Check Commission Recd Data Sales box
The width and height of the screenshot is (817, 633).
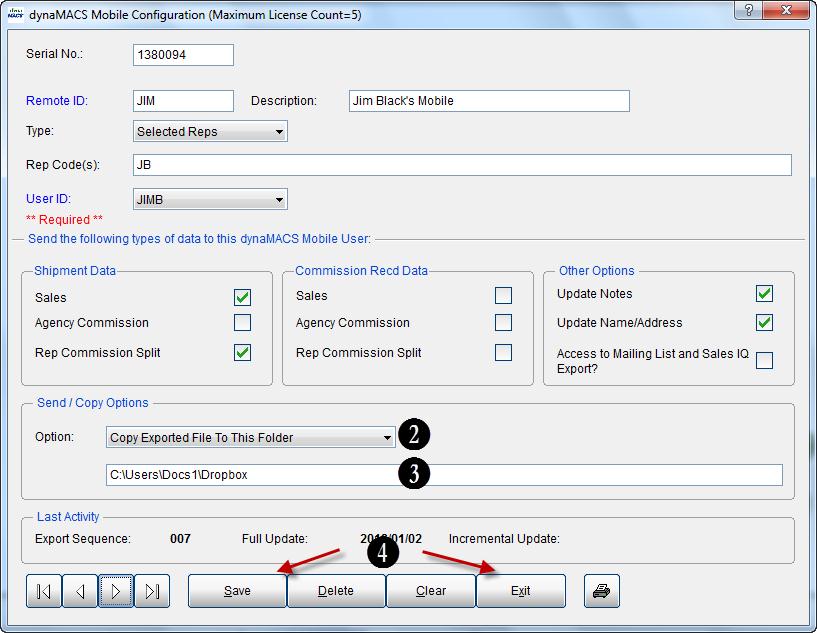tap(503, 295)
